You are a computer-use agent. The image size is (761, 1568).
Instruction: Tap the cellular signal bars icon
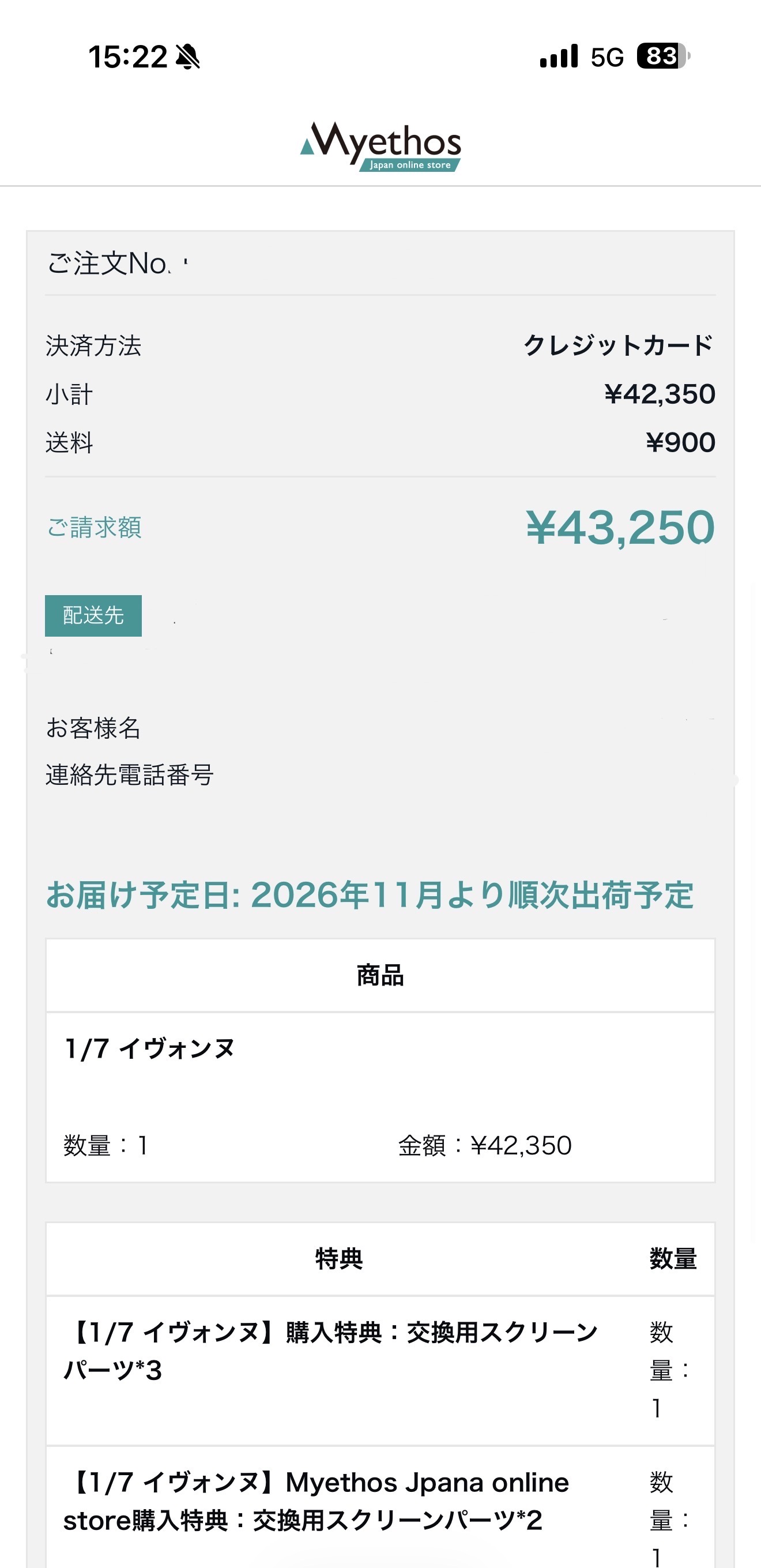[559, 57]
